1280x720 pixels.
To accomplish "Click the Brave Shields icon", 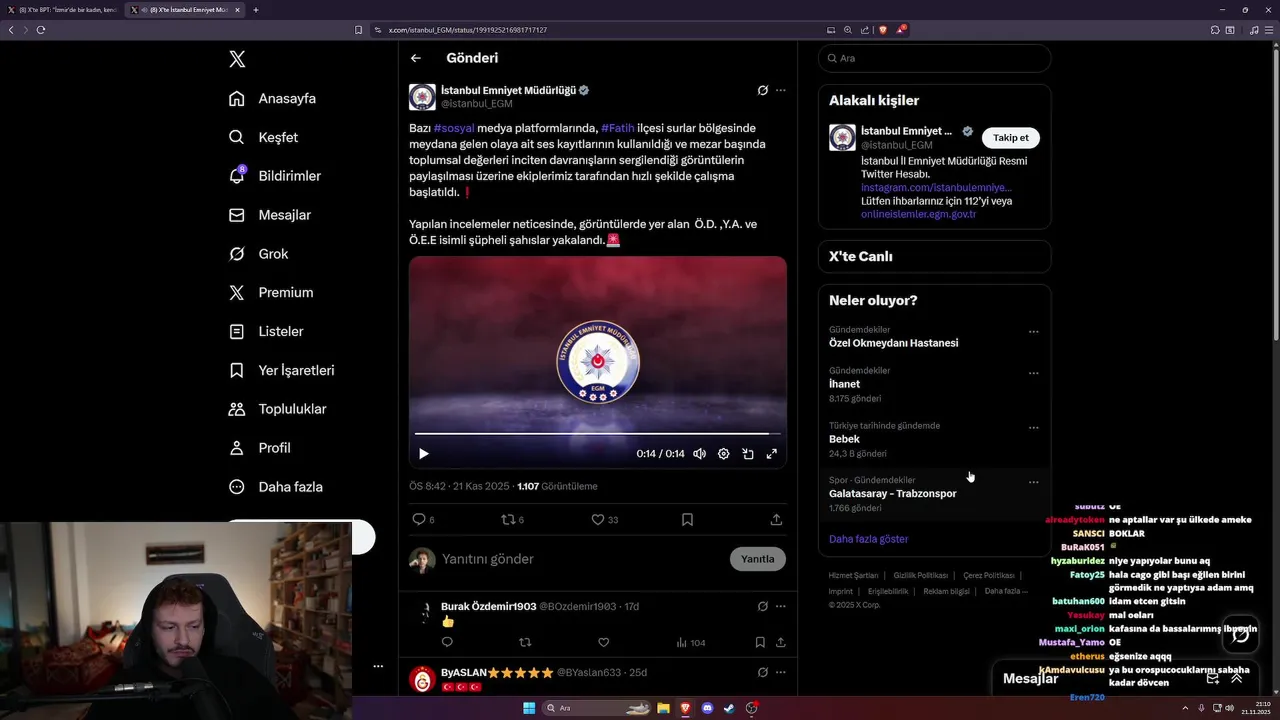I will (883, 30).
